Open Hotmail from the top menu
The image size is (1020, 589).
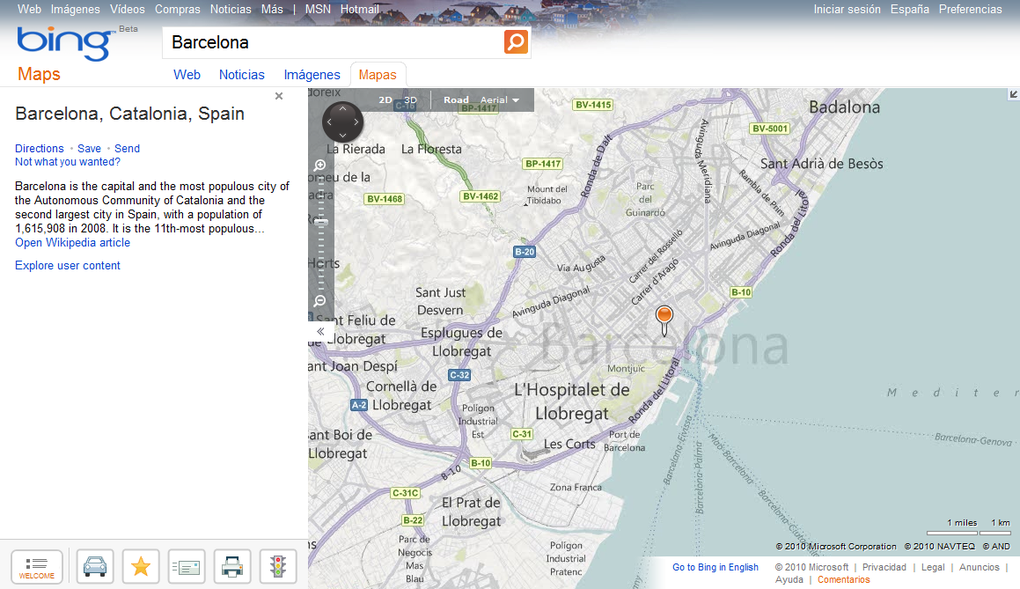(x=359, y=9)
